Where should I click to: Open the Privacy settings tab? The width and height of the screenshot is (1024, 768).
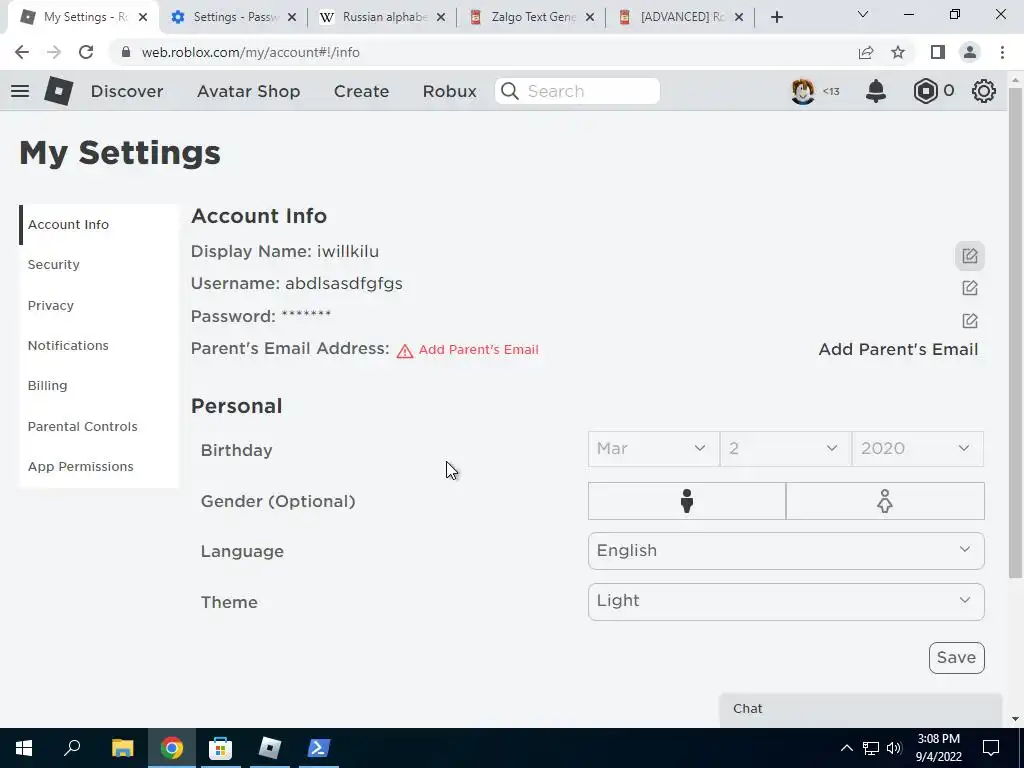tap(99, 306)
